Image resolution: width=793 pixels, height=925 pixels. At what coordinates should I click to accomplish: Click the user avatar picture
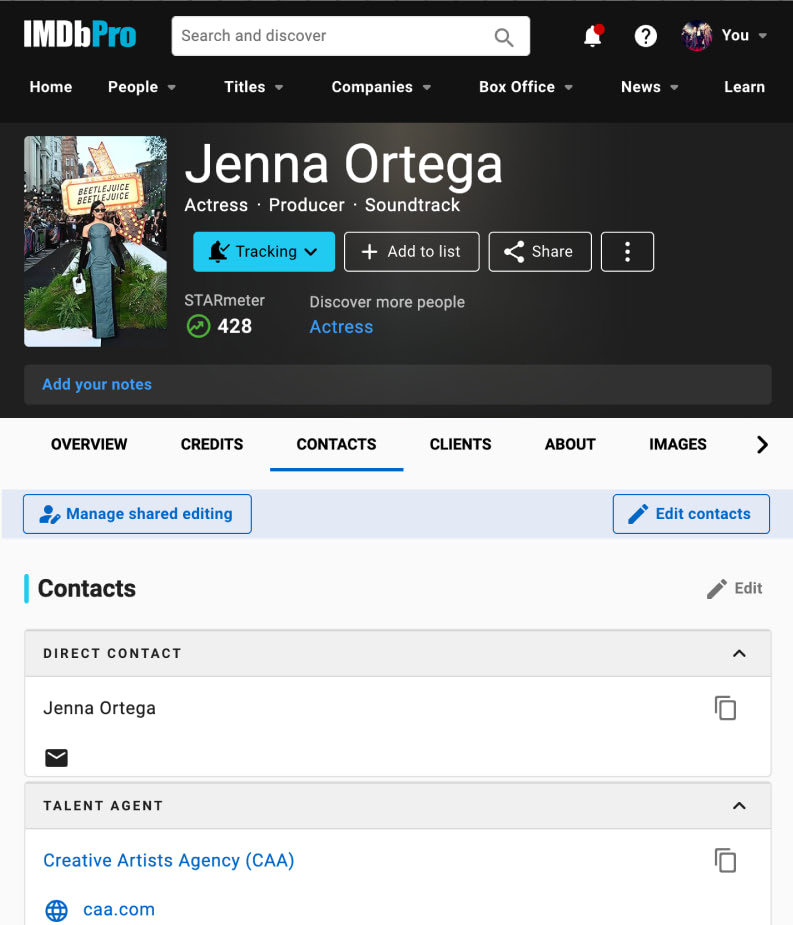(697, 35)
